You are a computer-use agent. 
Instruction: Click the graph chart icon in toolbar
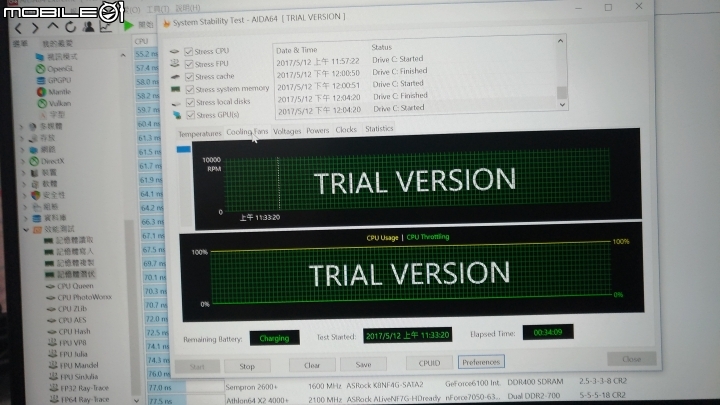click(106, 26)
